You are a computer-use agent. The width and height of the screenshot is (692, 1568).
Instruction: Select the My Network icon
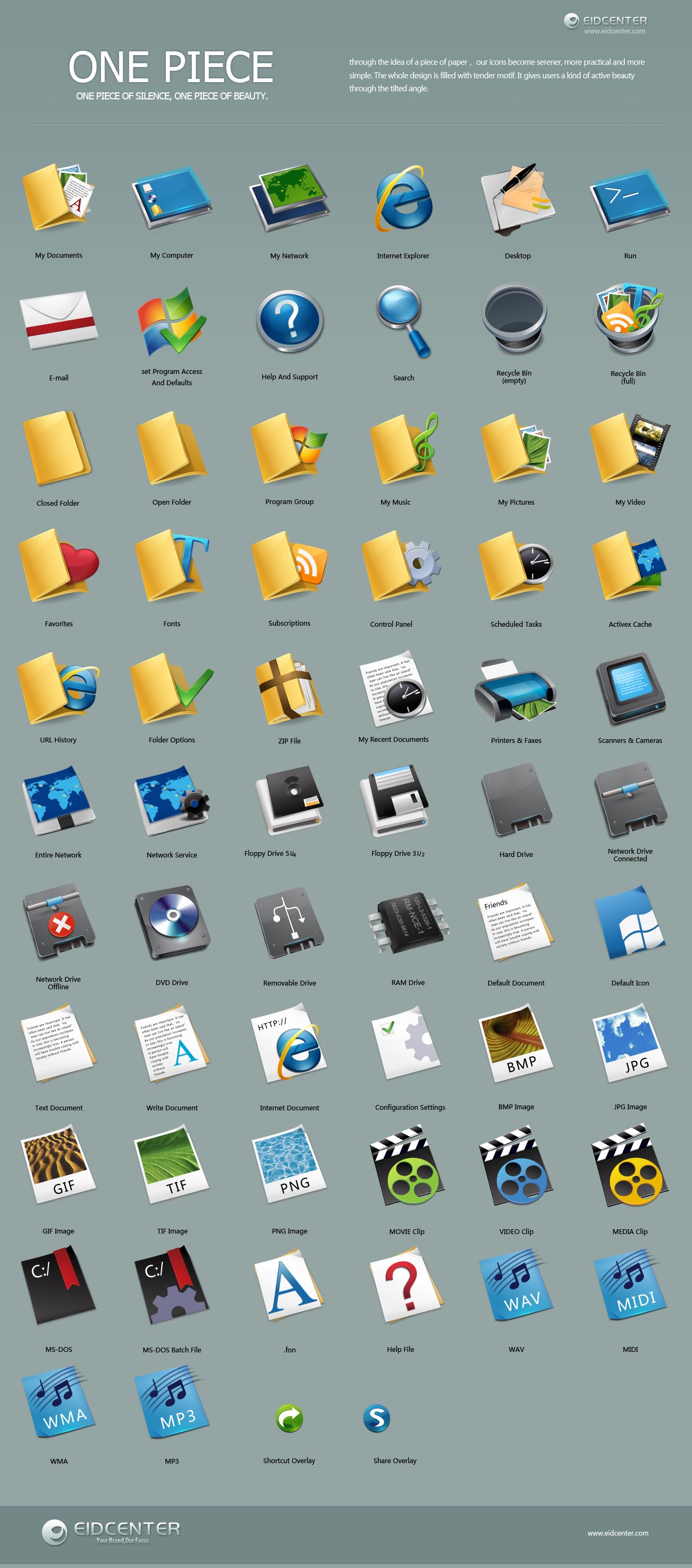(x=289, y=197)
